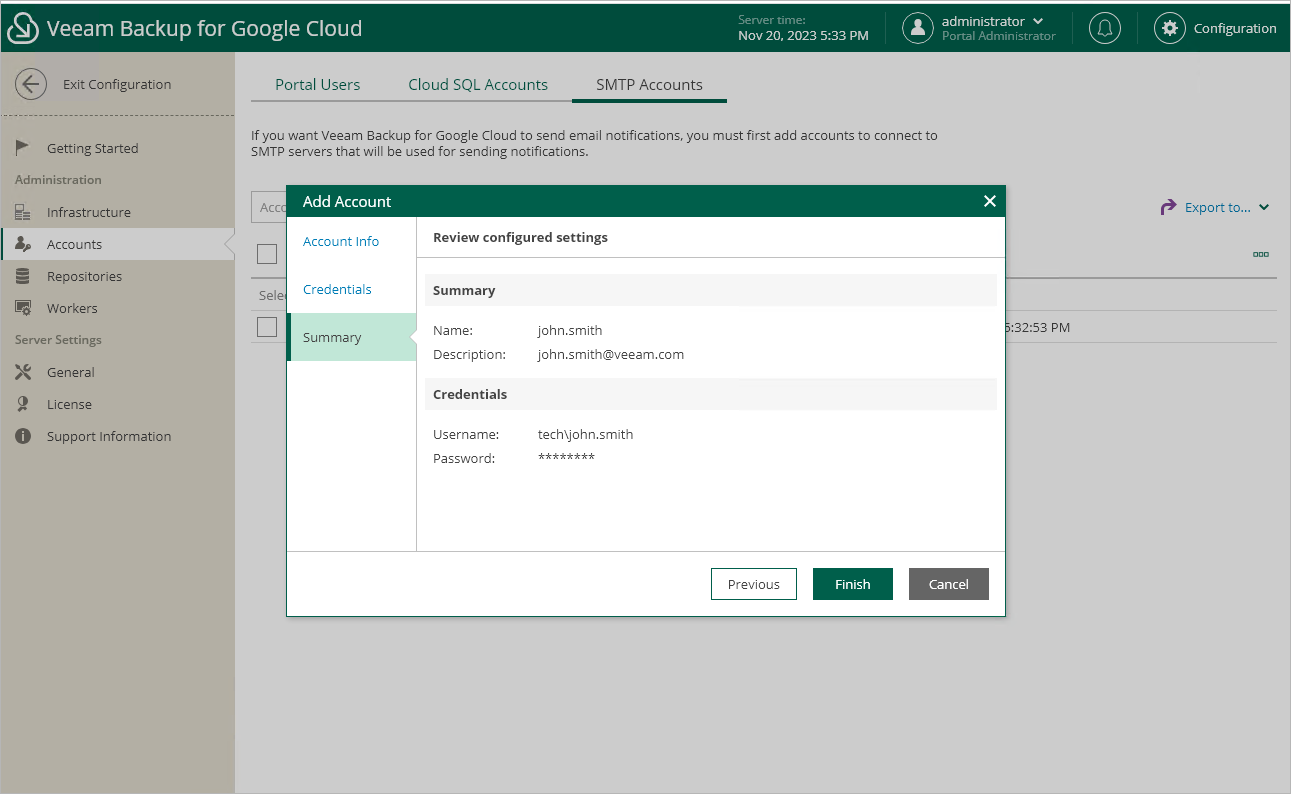Click the Support Information info icon
This screenshot has height=794, width=1291.
(23, 436)
